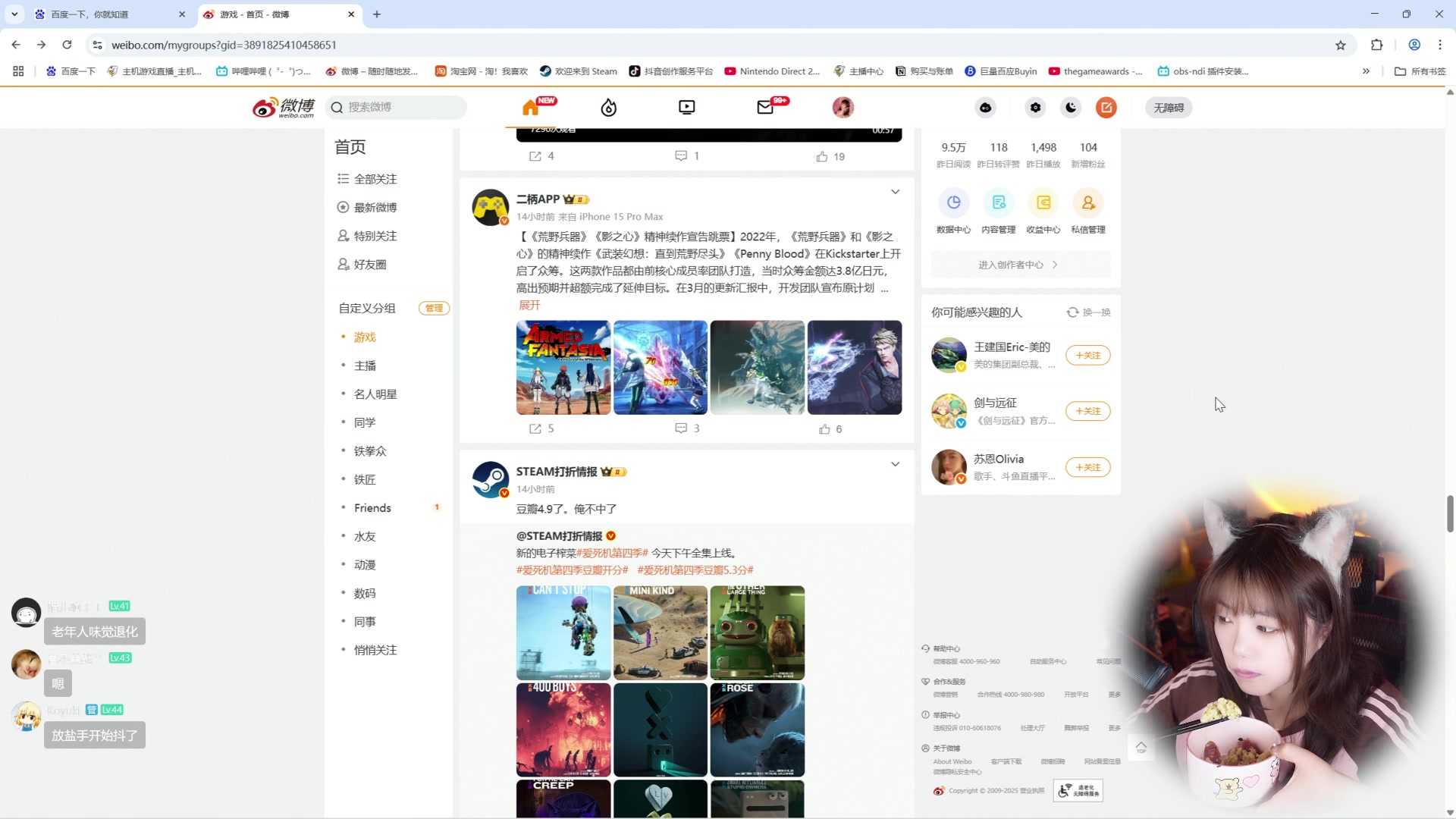Focus the 搜索微博 search box
Viewport: 1456px width, 819px height.
(x=396, y=108)
